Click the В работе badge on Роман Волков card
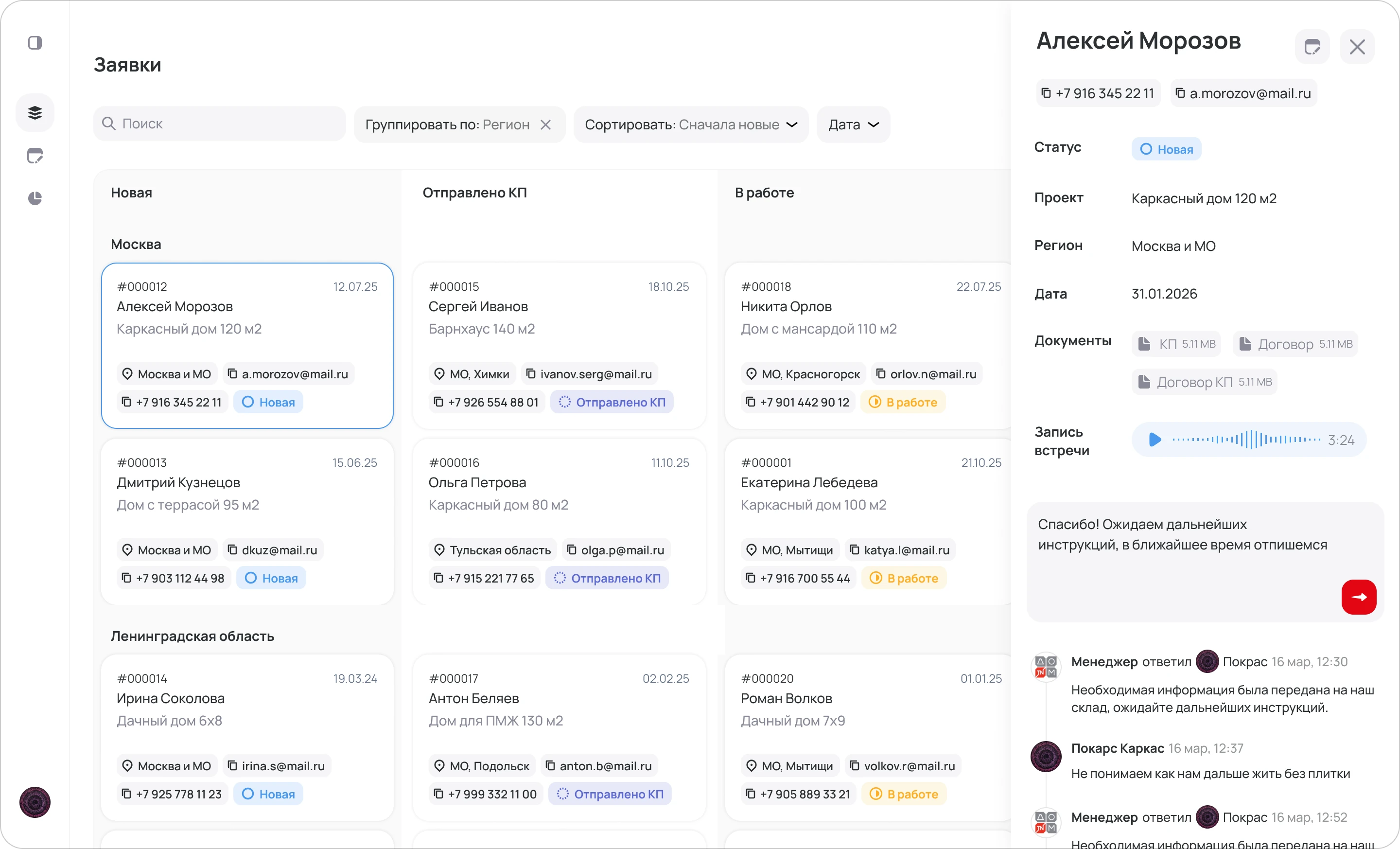 [x=904, y=794]
